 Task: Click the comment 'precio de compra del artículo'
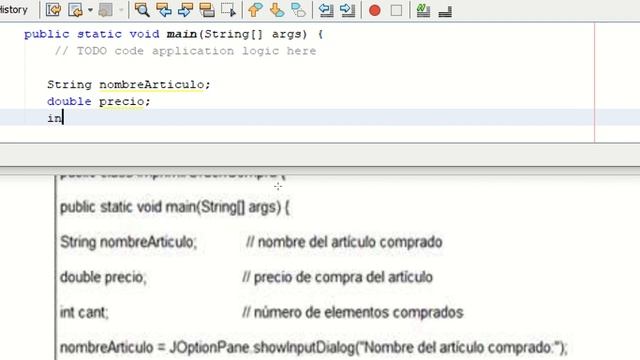click(338, 277)
